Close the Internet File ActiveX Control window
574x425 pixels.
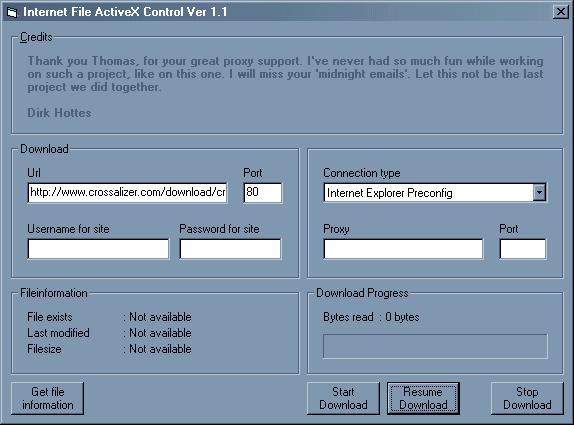(560, 12)
